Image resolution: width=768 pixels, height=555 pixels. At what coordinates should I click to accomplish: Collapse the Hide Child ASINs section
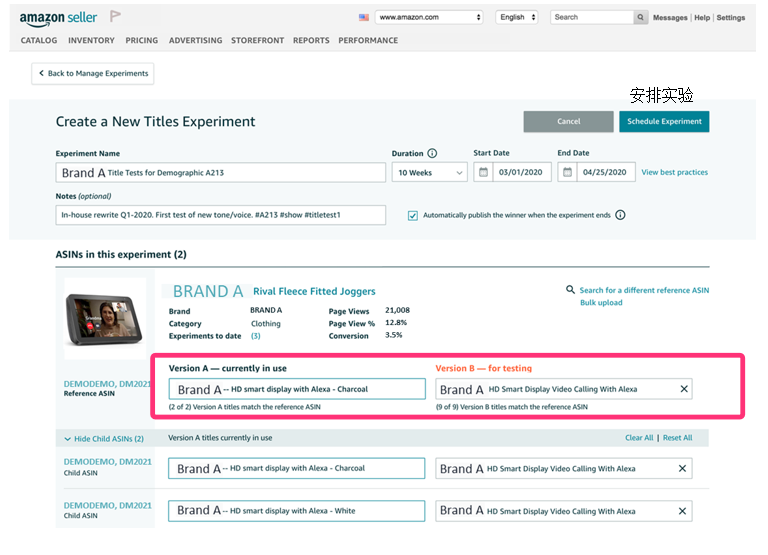(103, 439)
